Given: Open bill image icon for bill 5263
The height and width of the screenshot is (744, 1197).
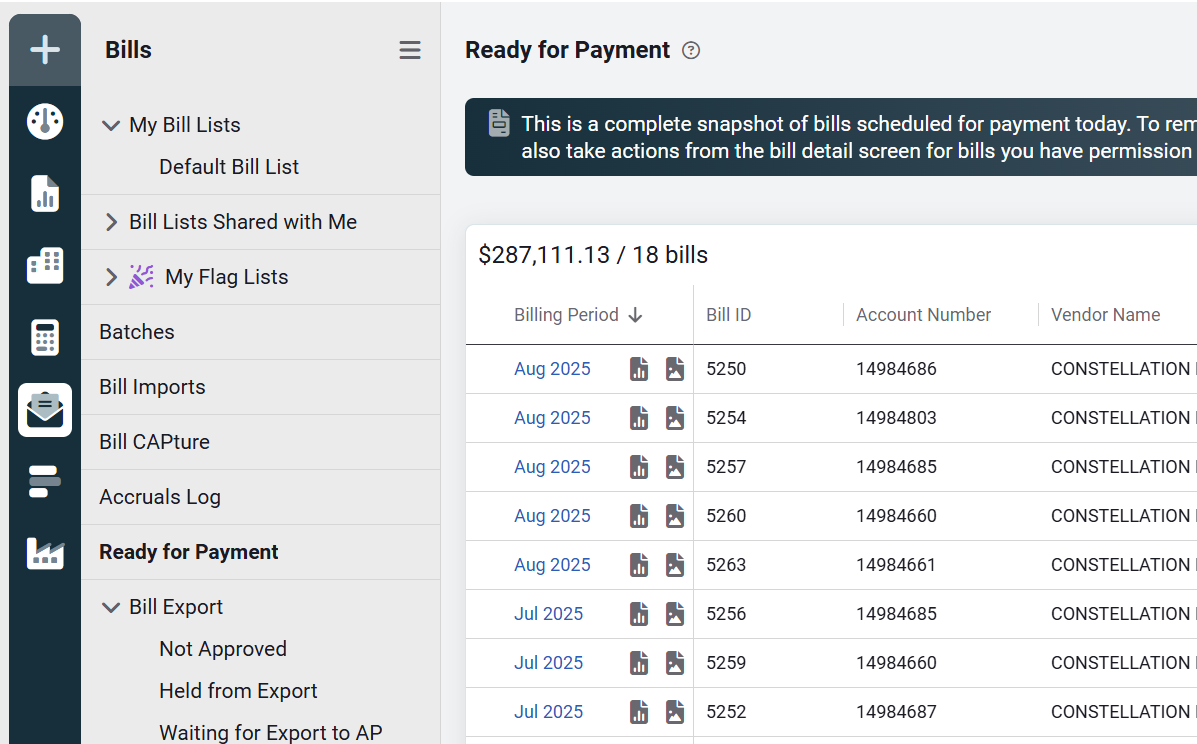Looking at the screenshot, I should click(x=675, y=565).
